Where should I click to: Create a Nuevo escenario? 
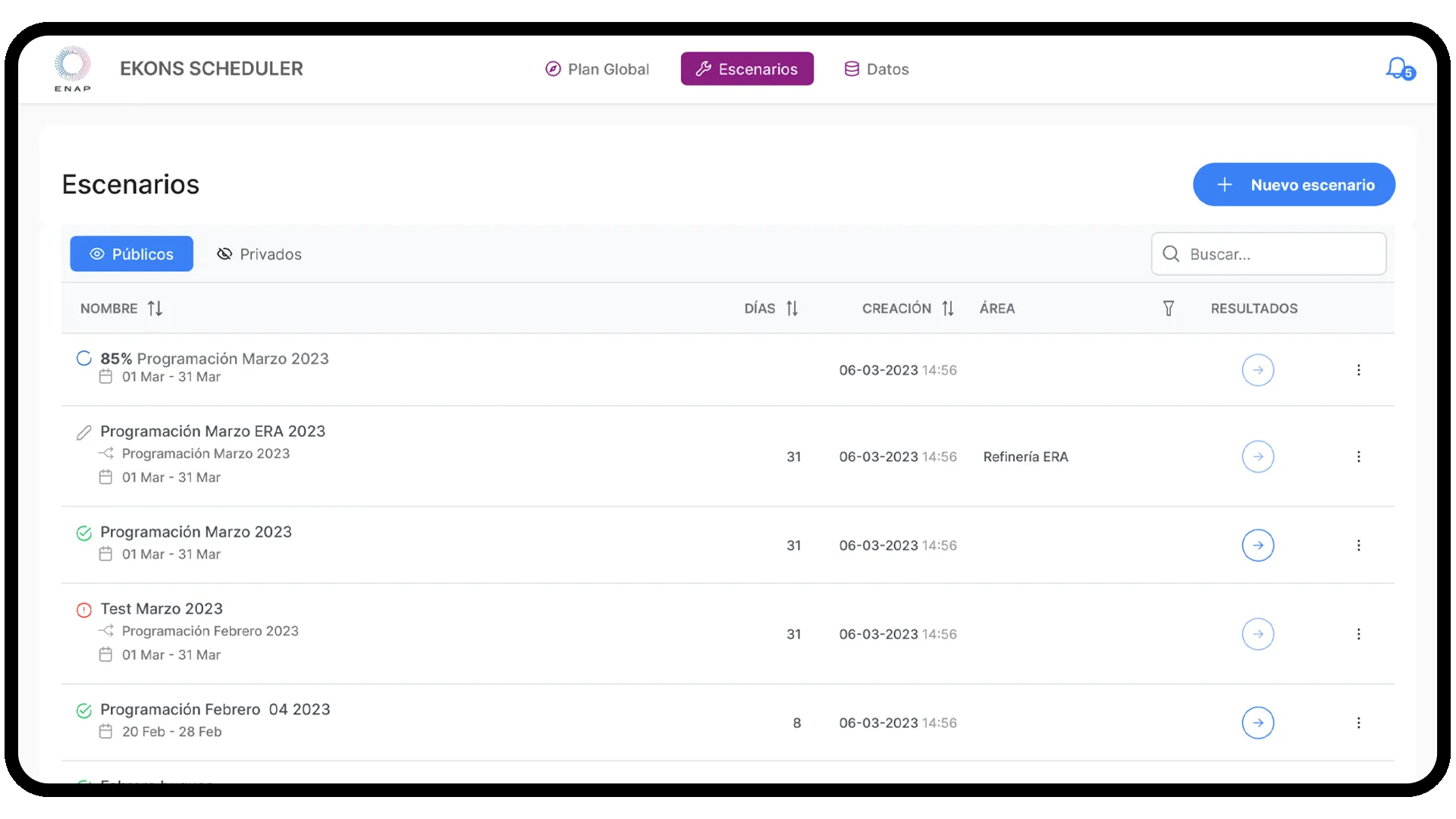click(1294, 184)
